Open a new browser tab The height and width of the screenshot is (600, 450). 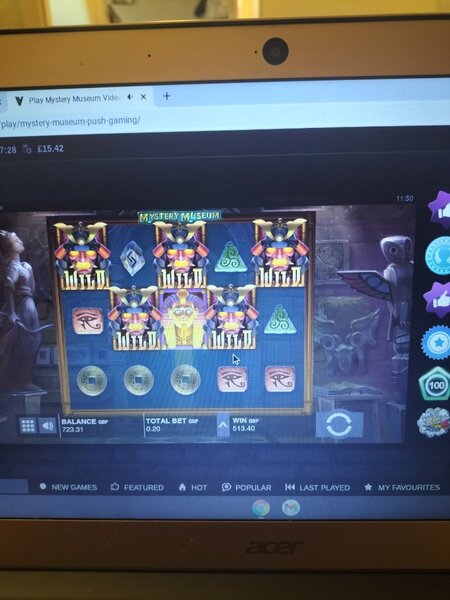[x=166, y=96]
